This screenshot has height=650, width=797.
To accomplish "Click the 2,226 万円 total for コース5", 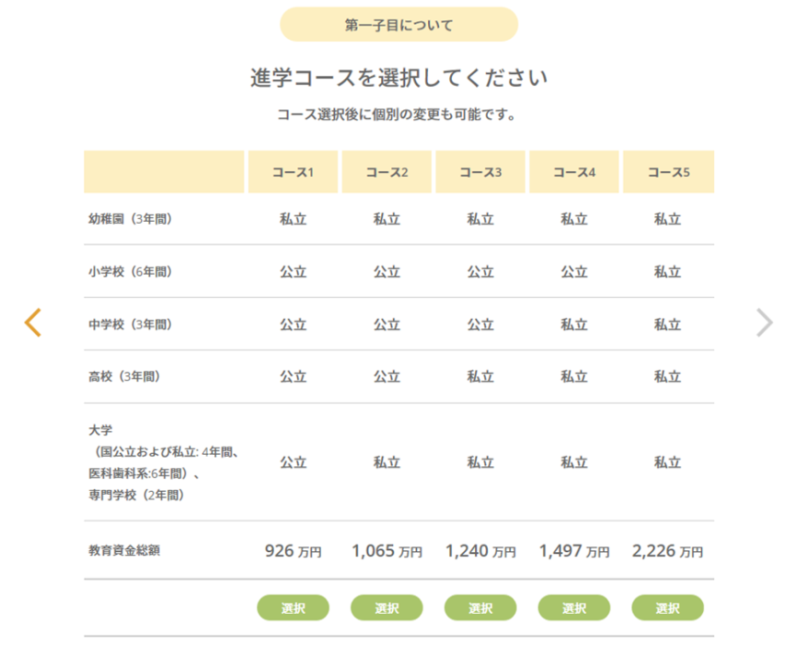I will point(667,551).
